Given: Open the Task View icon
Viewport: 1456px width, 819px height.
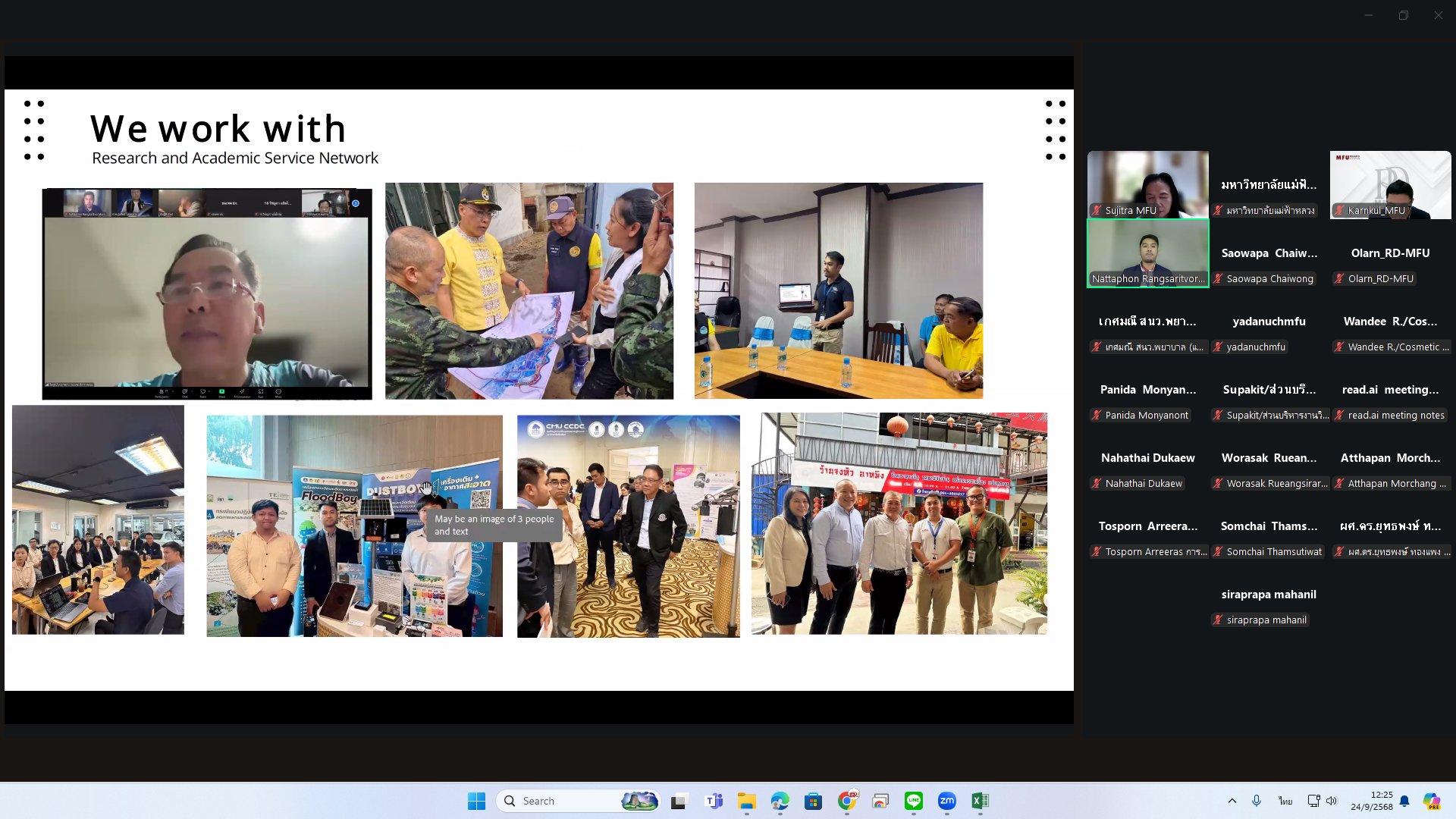Looking at the screenshot, I should pyautogui.click(x=679, y=801).
